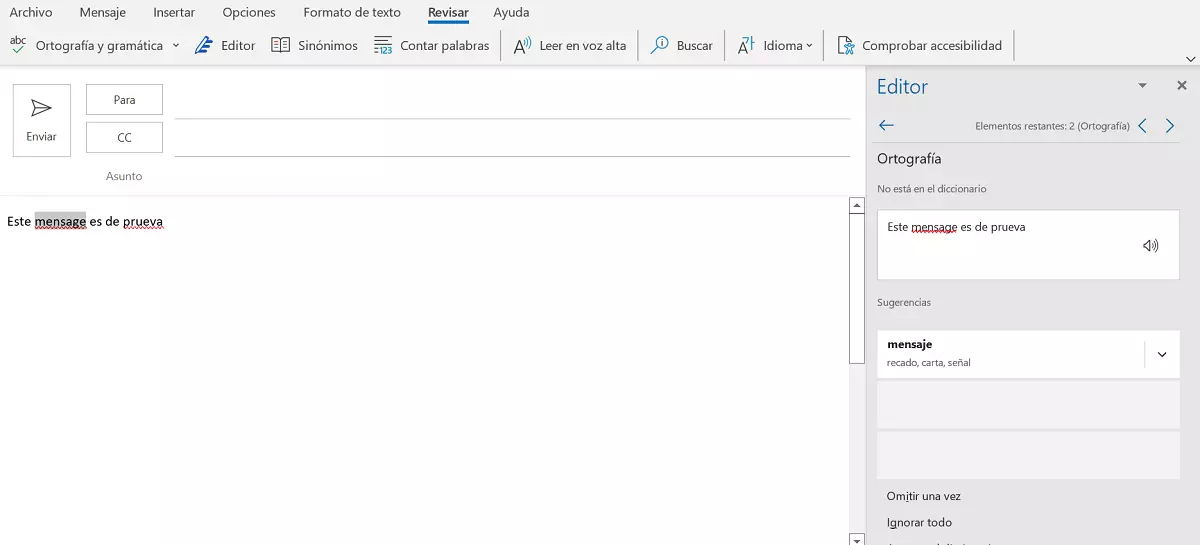Open the Opciones tab
The width and height of the screenshot is (1200, 545).
249,13
